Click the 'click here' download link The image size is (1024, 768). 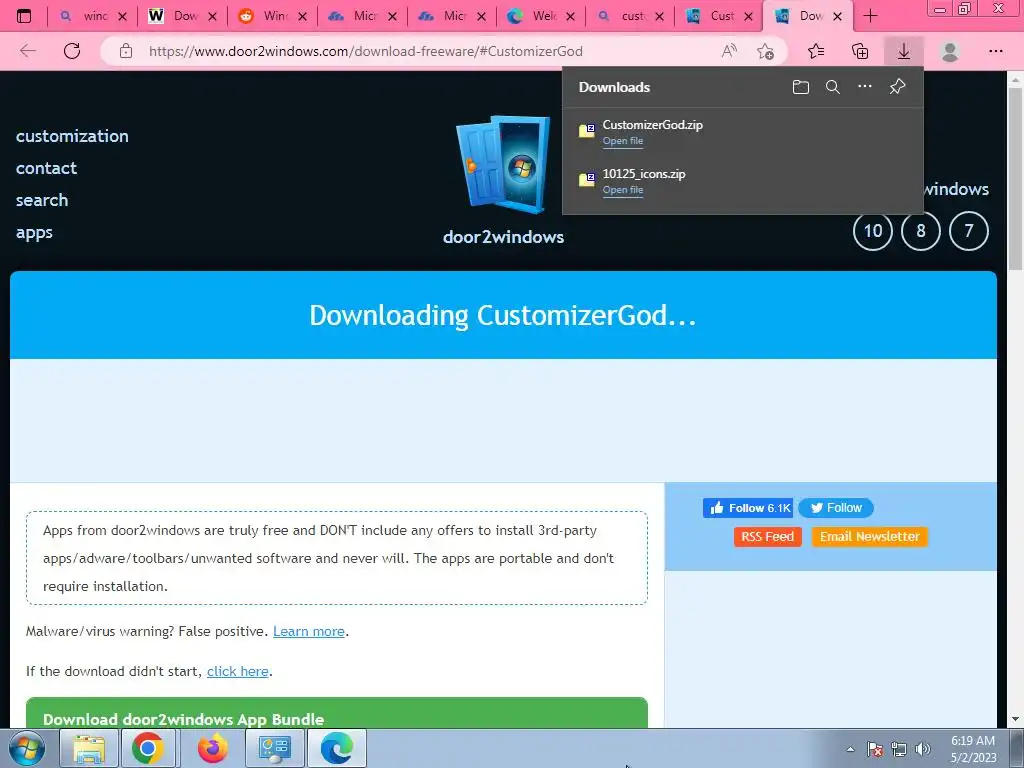point(238,671)
